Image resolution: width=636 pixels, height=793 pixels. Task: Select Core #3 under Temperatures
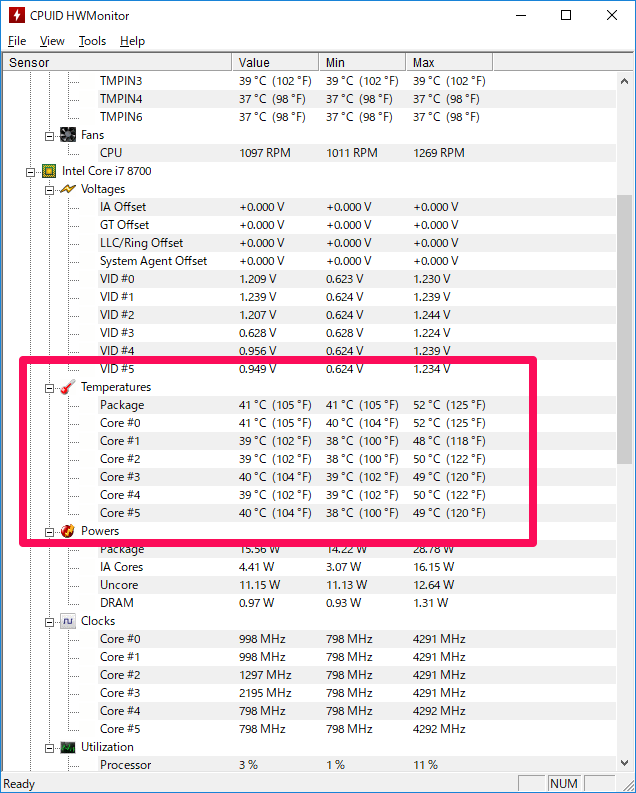(357, 477)
